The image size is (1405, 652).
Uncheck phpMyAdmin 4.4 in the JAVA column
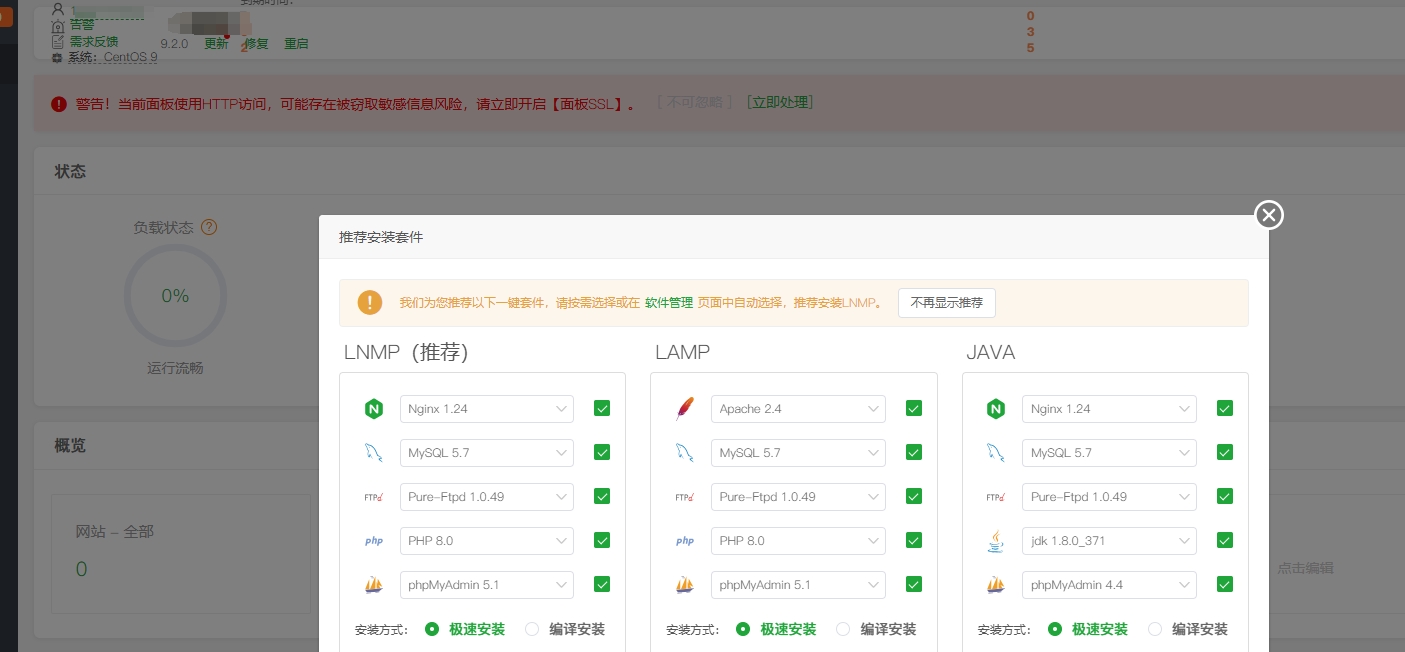tap(1225, 584)
